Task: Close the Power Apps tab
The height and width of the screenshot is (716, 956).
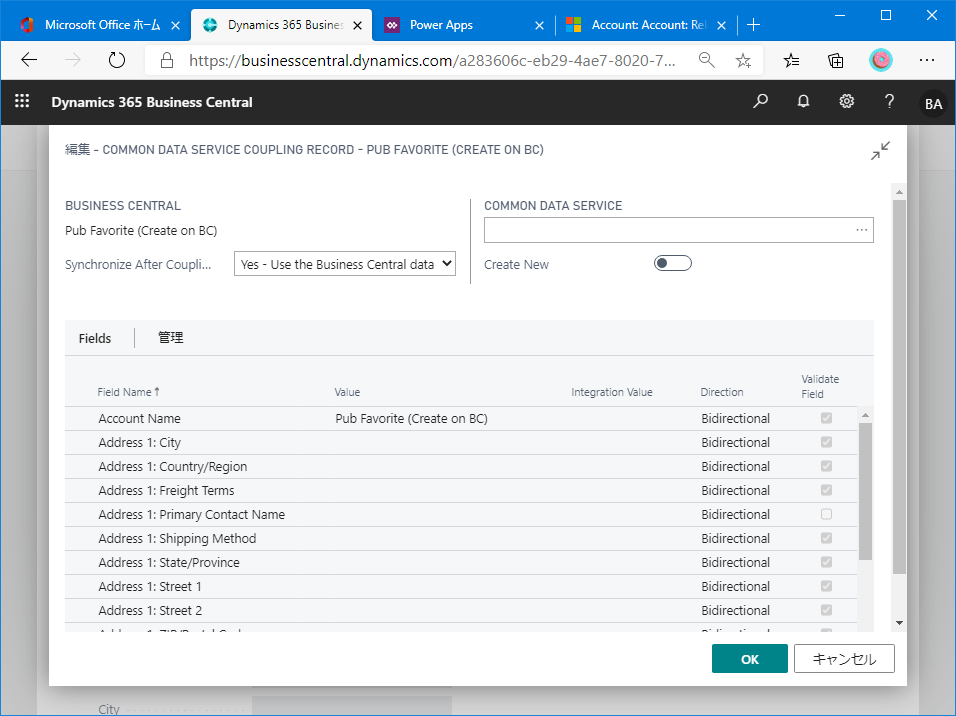Action: pos(539,25)
